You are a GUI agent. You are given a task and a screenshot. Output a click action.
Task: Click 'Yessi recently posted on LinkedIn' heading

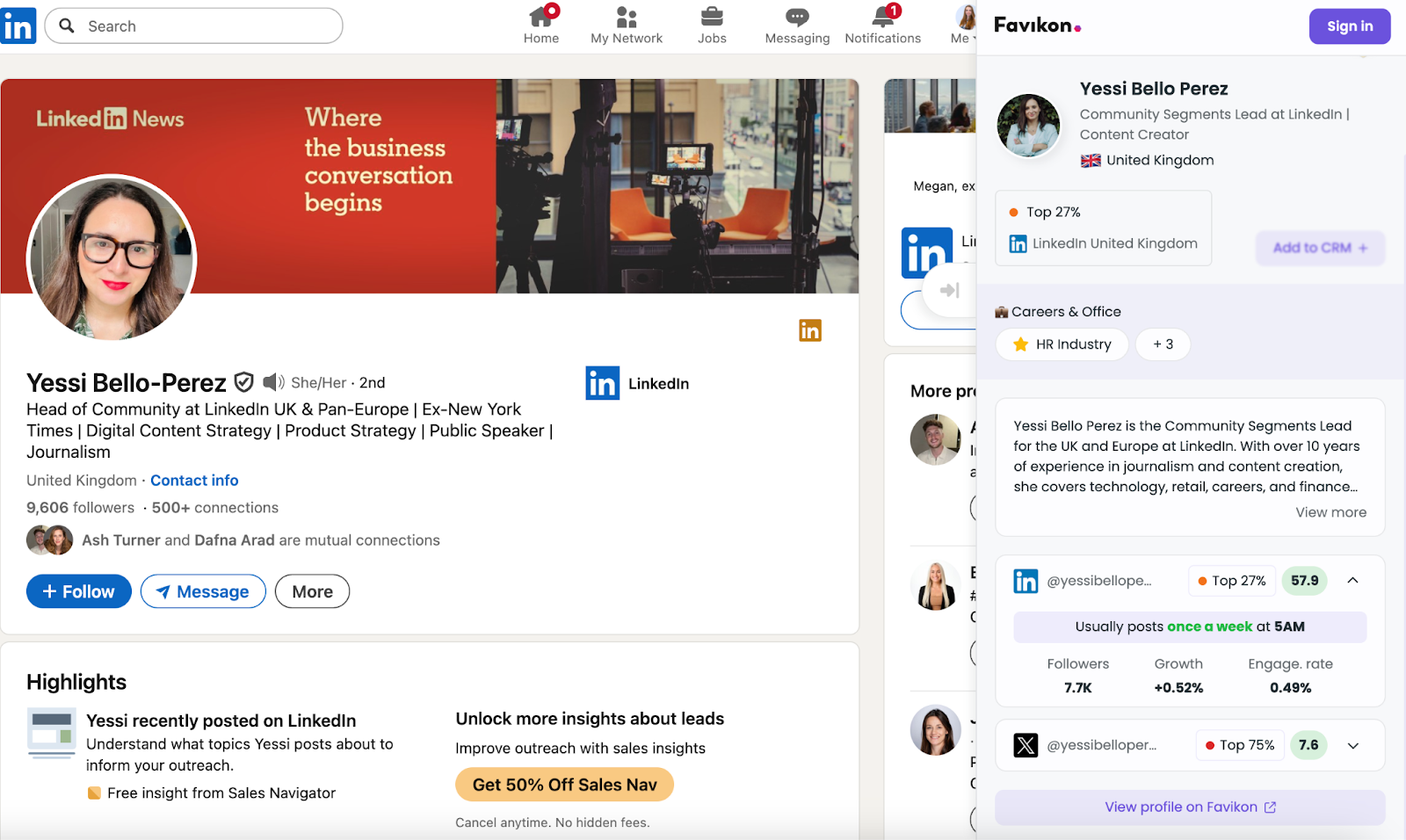click(x=221, y=721)
